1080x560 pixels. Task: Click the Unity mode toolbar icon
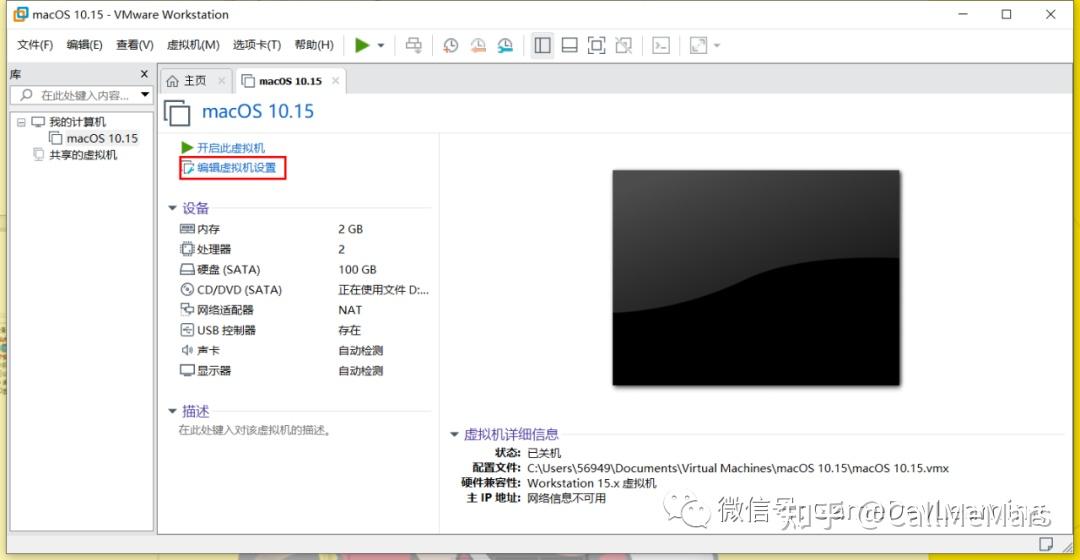click(624, 45)
